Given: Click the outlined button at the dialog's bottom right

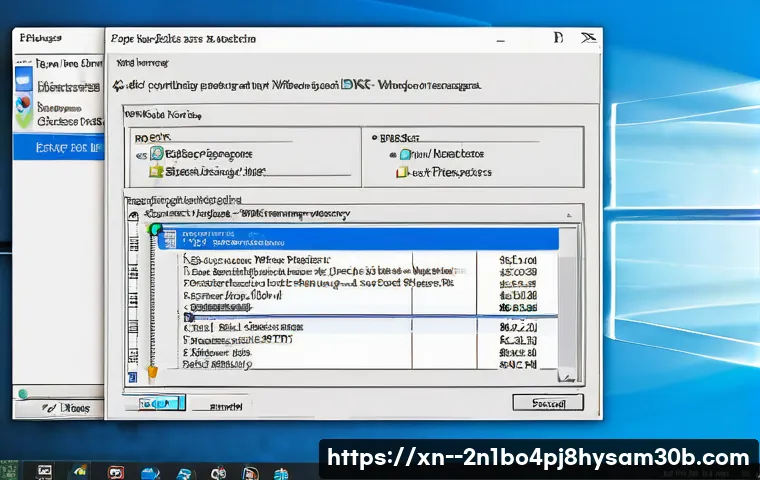Looking at the screenshot, I should click(548, 403).
